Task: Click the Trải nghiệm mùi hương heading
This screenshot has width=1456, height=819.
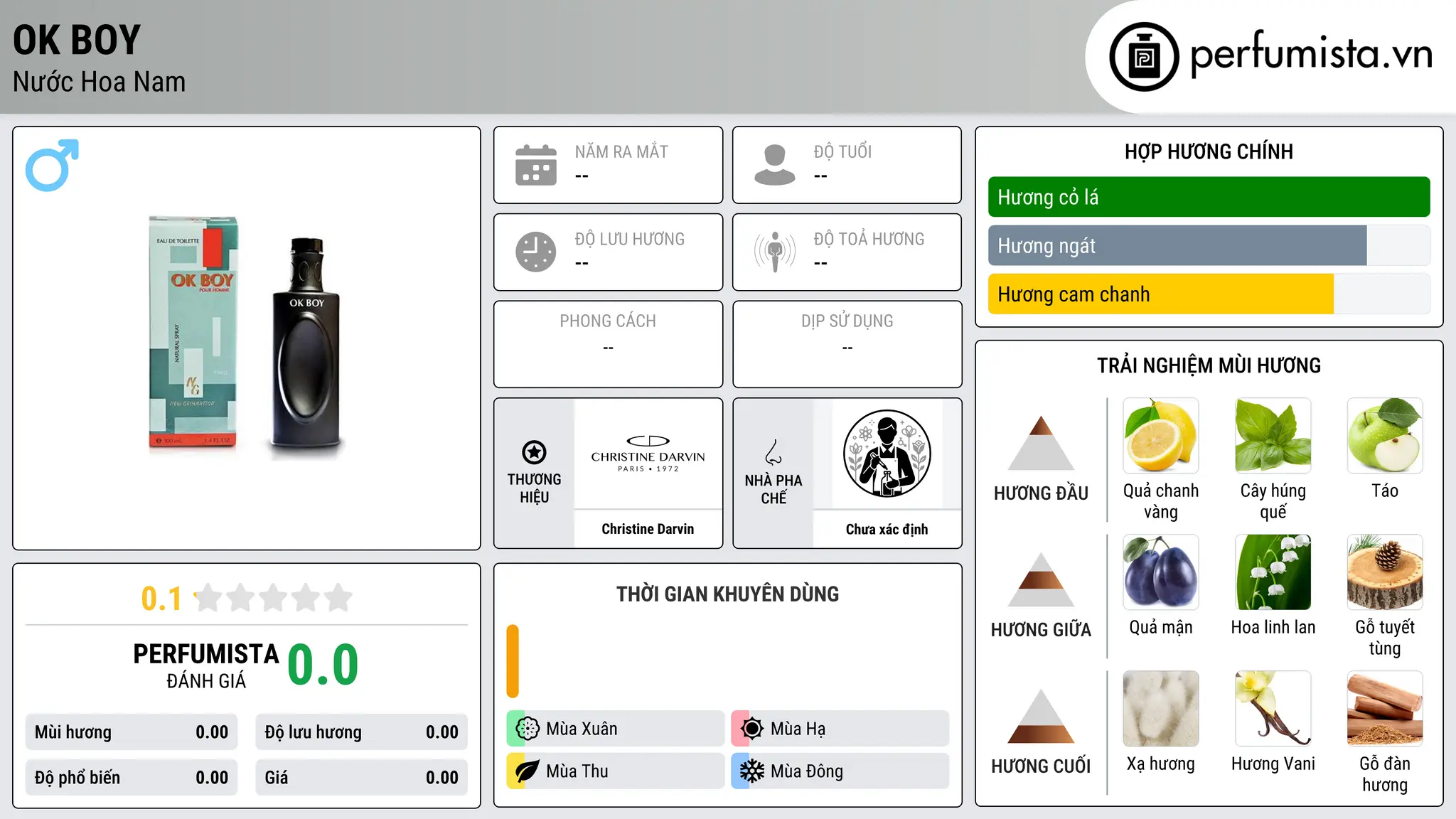Action: [x=1209, y=365]
